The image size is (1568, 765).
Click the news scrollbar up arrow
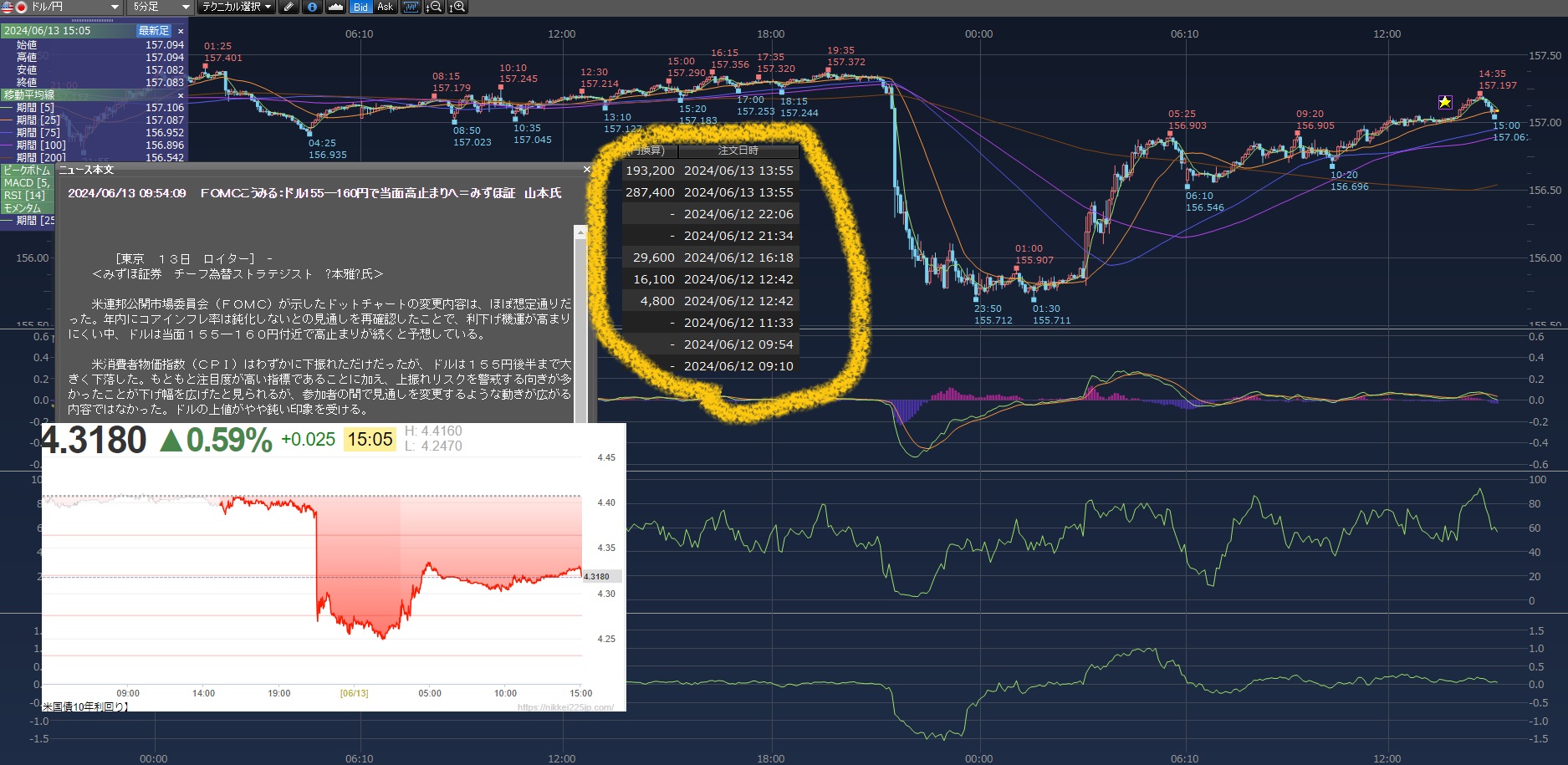pyautogui.click(x=580, y=232)
